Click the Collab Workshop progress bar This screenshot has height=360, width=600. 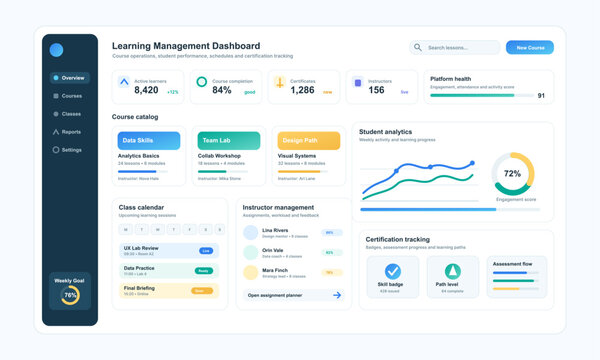click(x=222, y=171)
